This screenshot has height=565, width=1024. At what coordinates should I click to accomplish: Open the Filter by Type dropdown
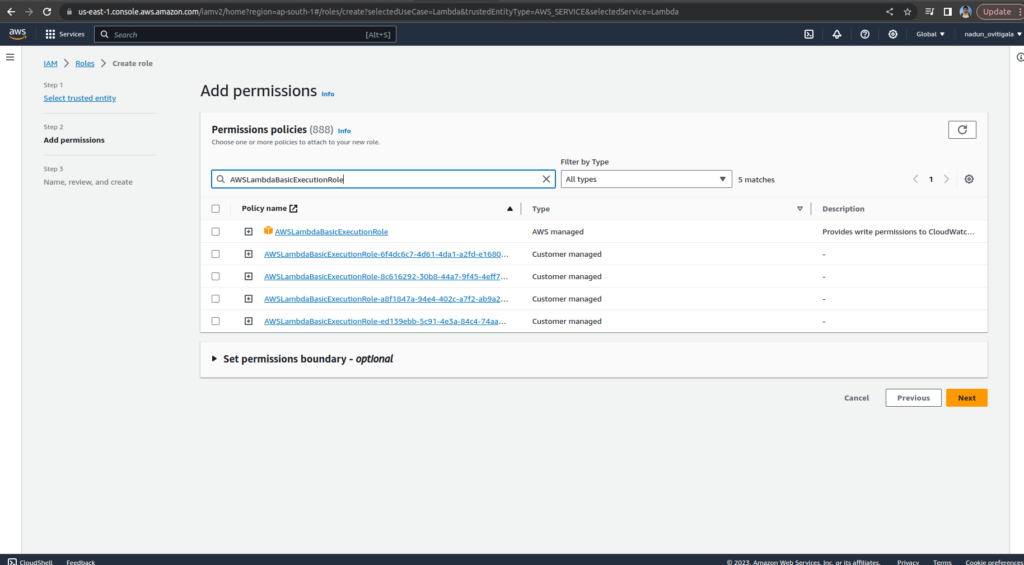tap(646, 179)
